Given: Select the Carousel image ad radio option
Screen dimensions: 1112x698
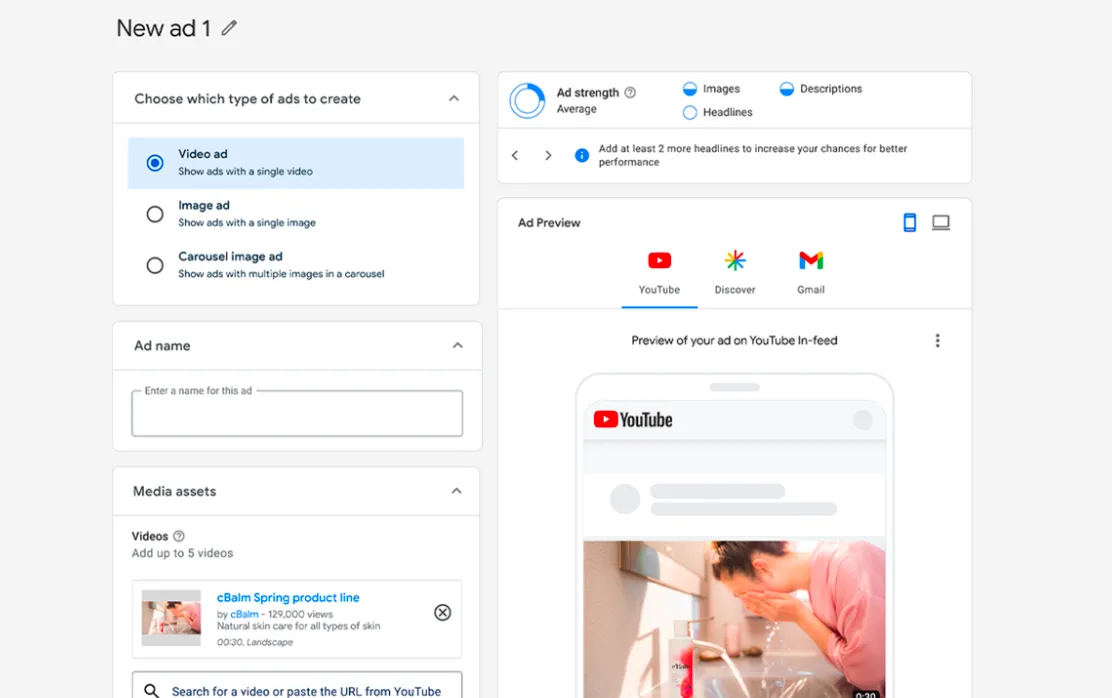Looking at the screenshot, I should (x=155, y=265).
